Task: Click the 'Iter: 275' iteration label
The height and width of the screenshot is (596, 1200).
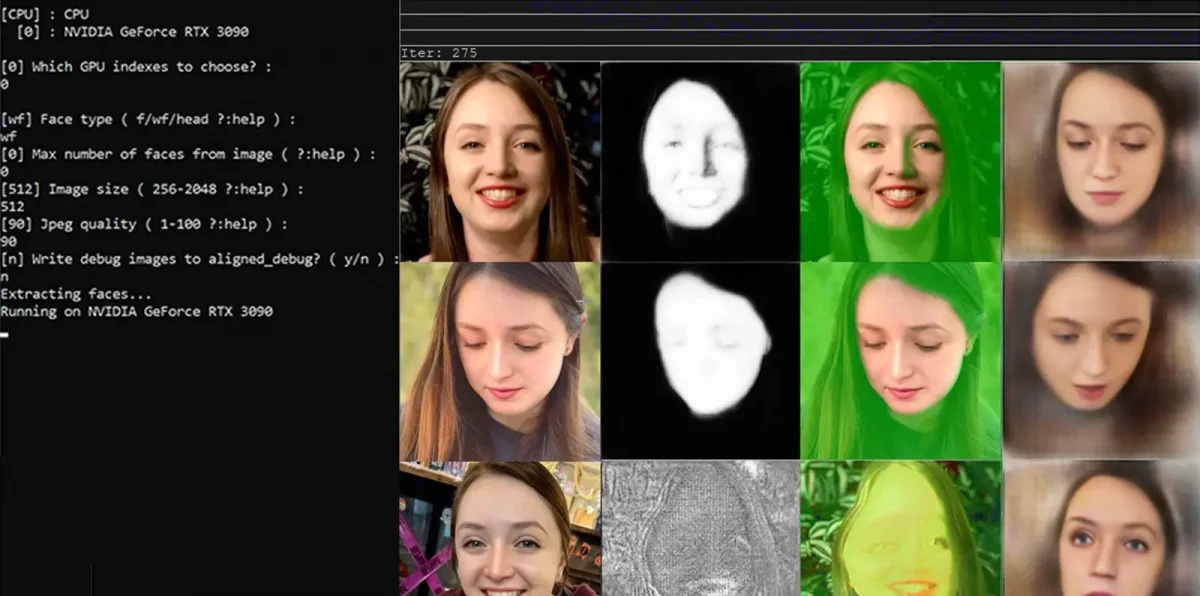Action: (x=439, y=53)
